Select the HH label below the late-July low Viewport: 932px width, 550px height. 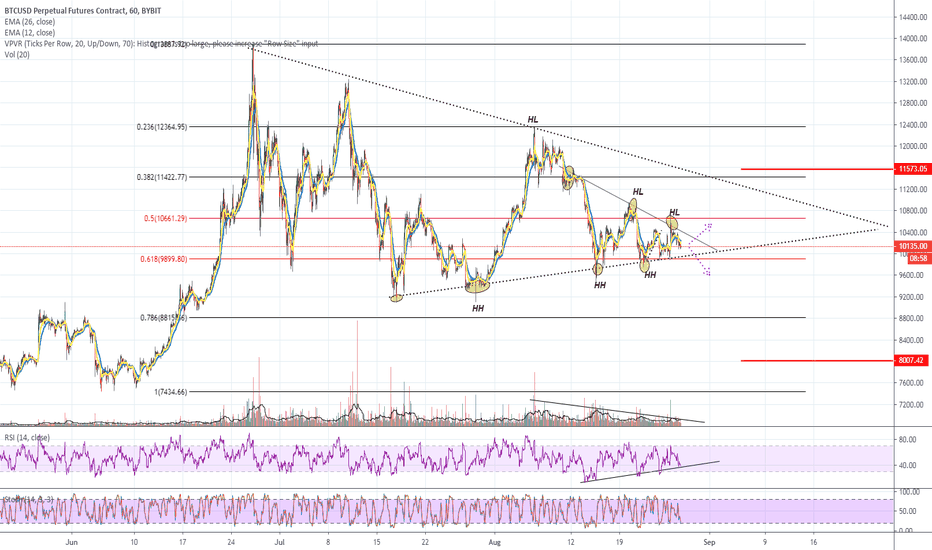(x=478, y=309)
